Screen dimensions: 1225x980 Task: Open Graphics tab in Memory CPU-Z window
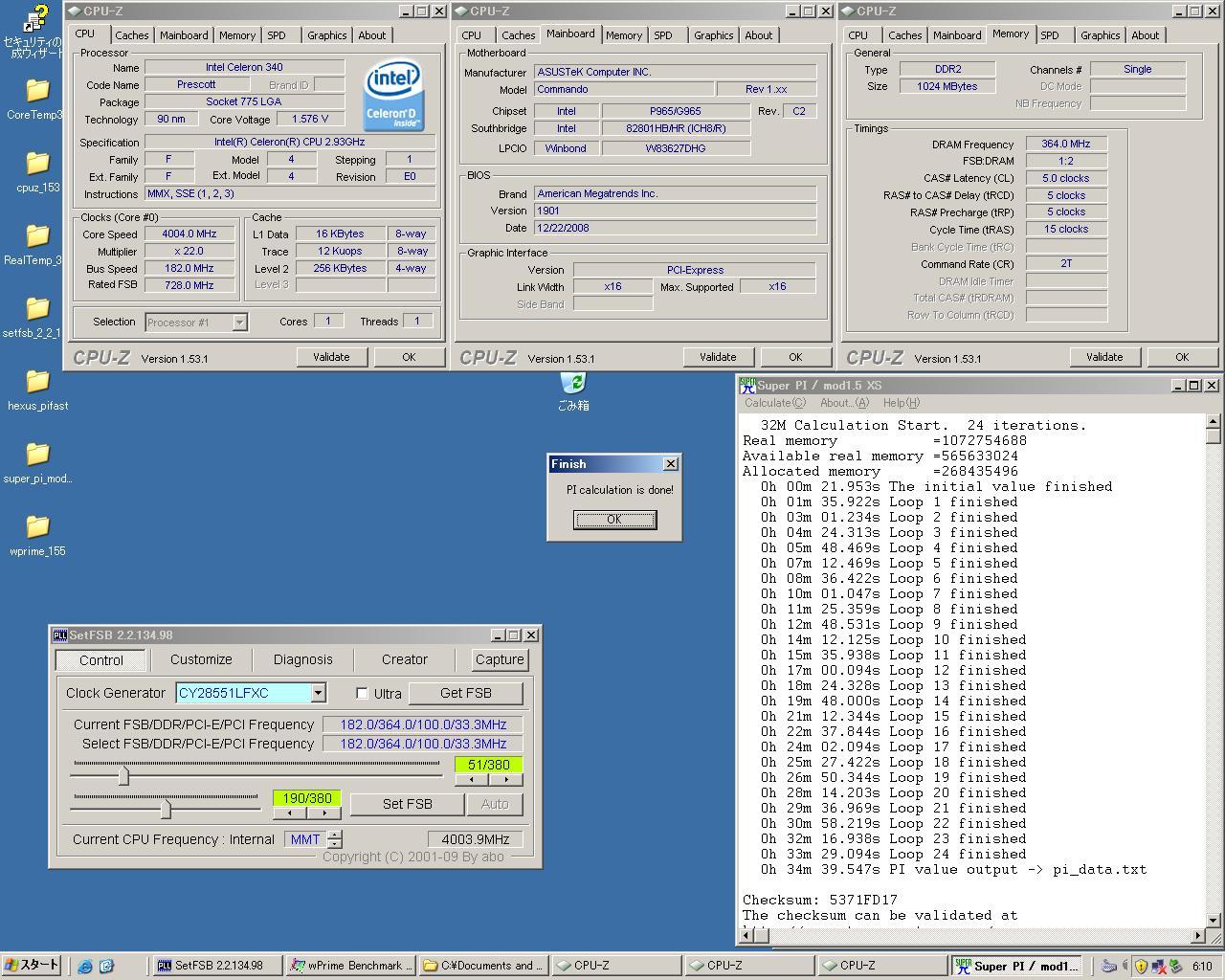[x=1100, y=35]
